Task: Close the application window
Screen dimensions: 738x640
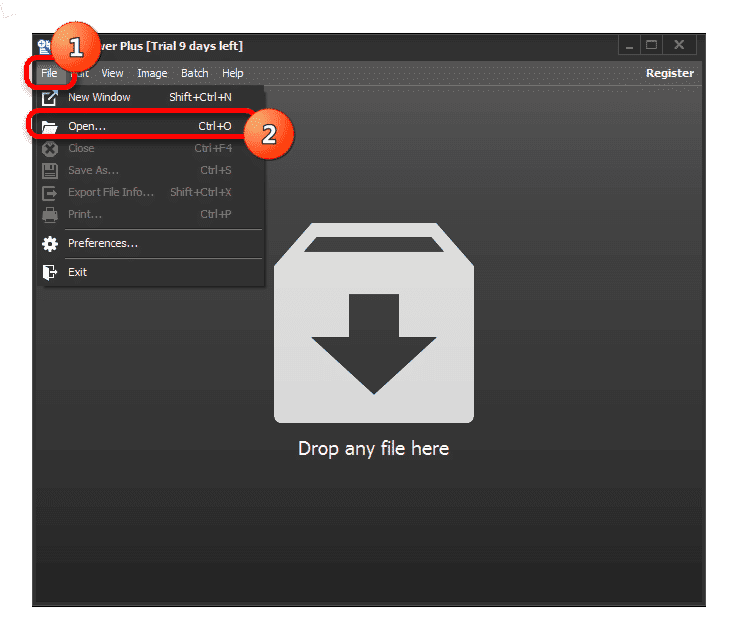Action: [x=679, y=45]
